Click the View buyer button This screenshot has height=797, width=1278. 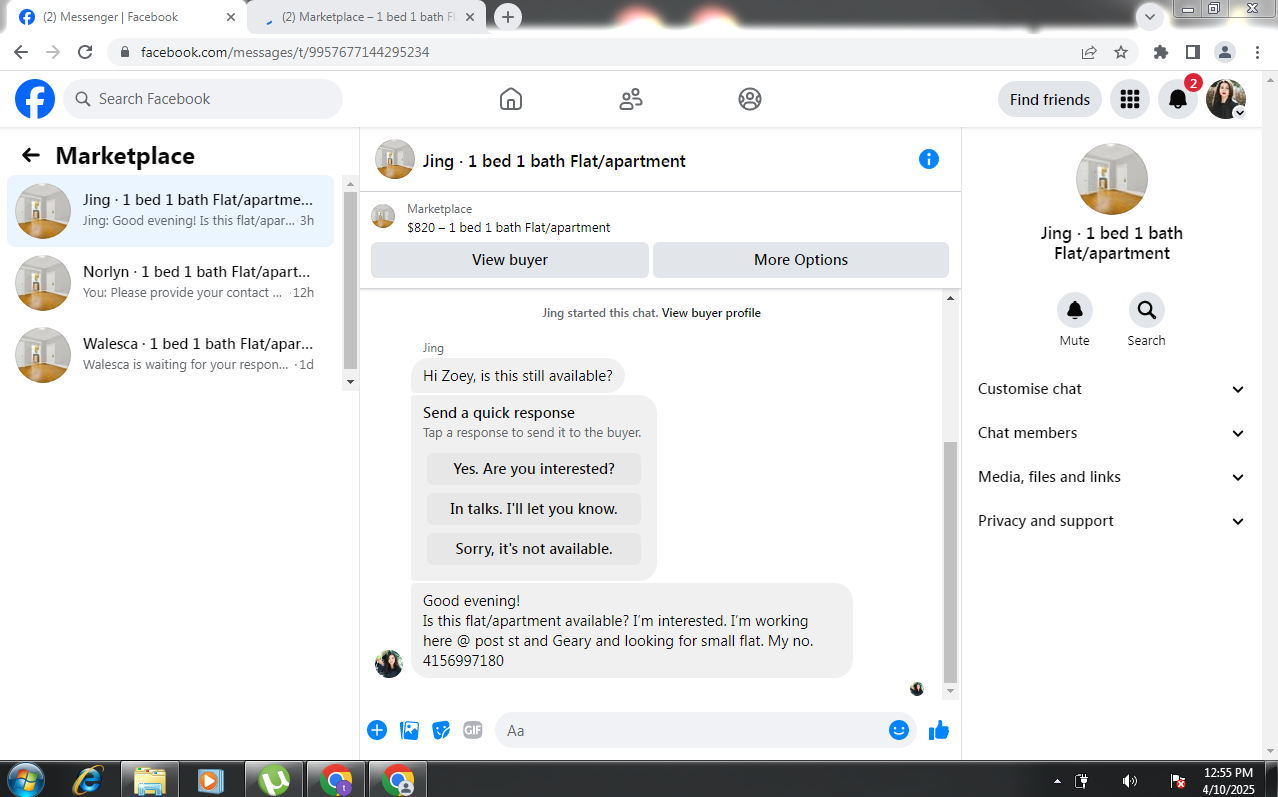tap(510, 260)
